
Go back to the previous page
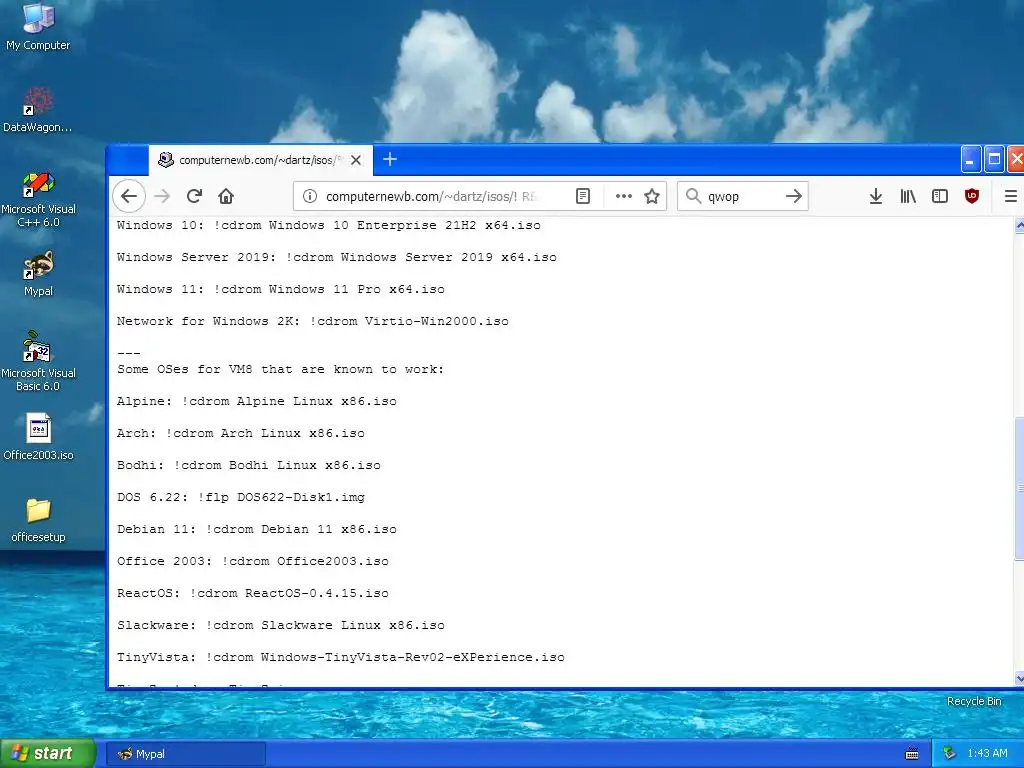coord(129,196)
